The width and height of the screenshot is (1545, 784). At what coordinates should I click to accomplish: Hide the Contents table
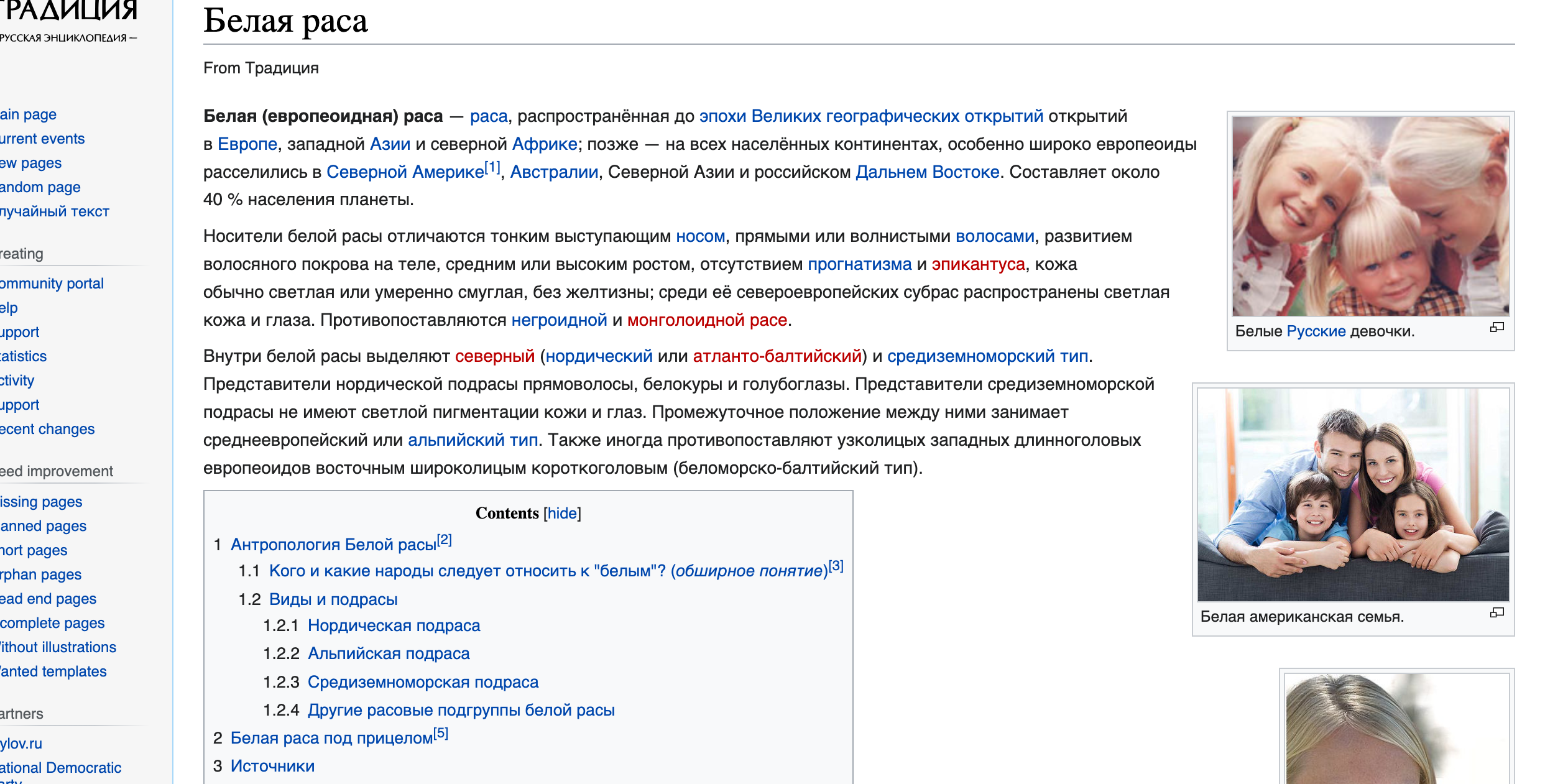click(562, 514)
